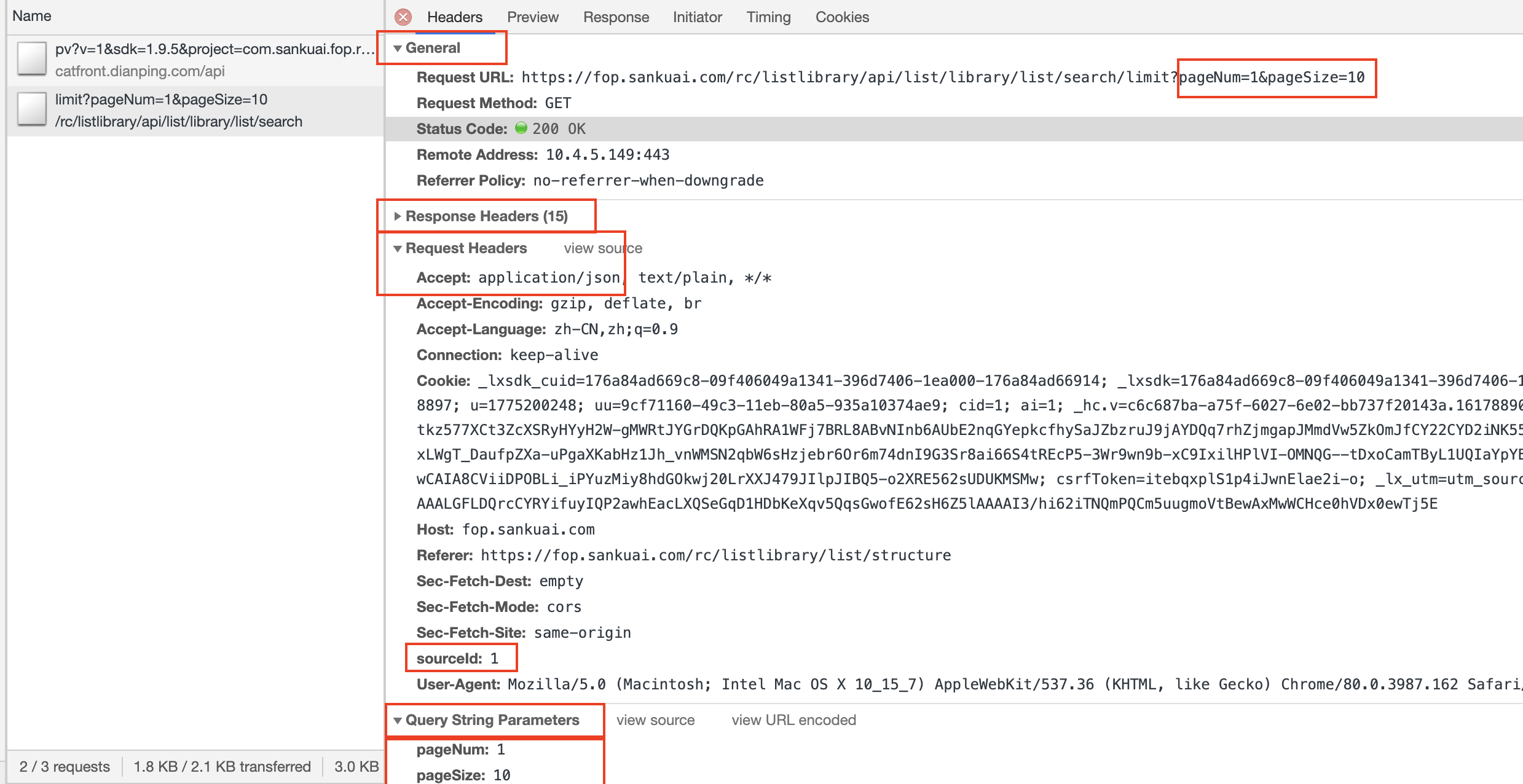Select the Headers tab

(455, 17)
